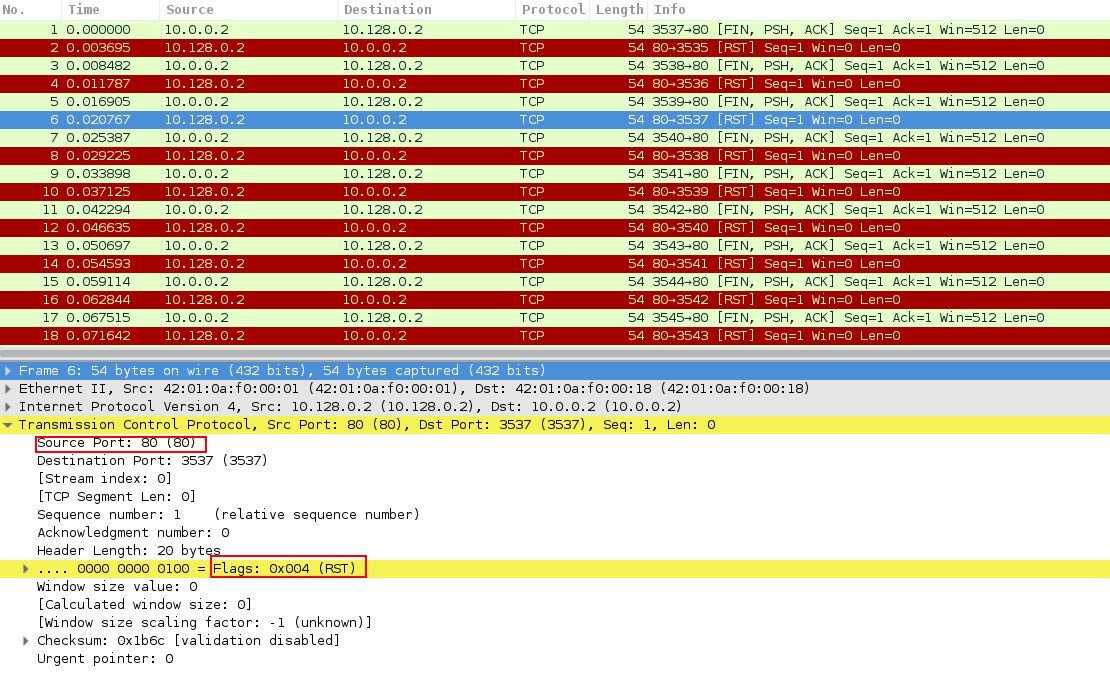Select RST packet 16 at time 0.062844
This screenshot has height=689, width=1110.
pyautogui.click(x=555, y=300)
